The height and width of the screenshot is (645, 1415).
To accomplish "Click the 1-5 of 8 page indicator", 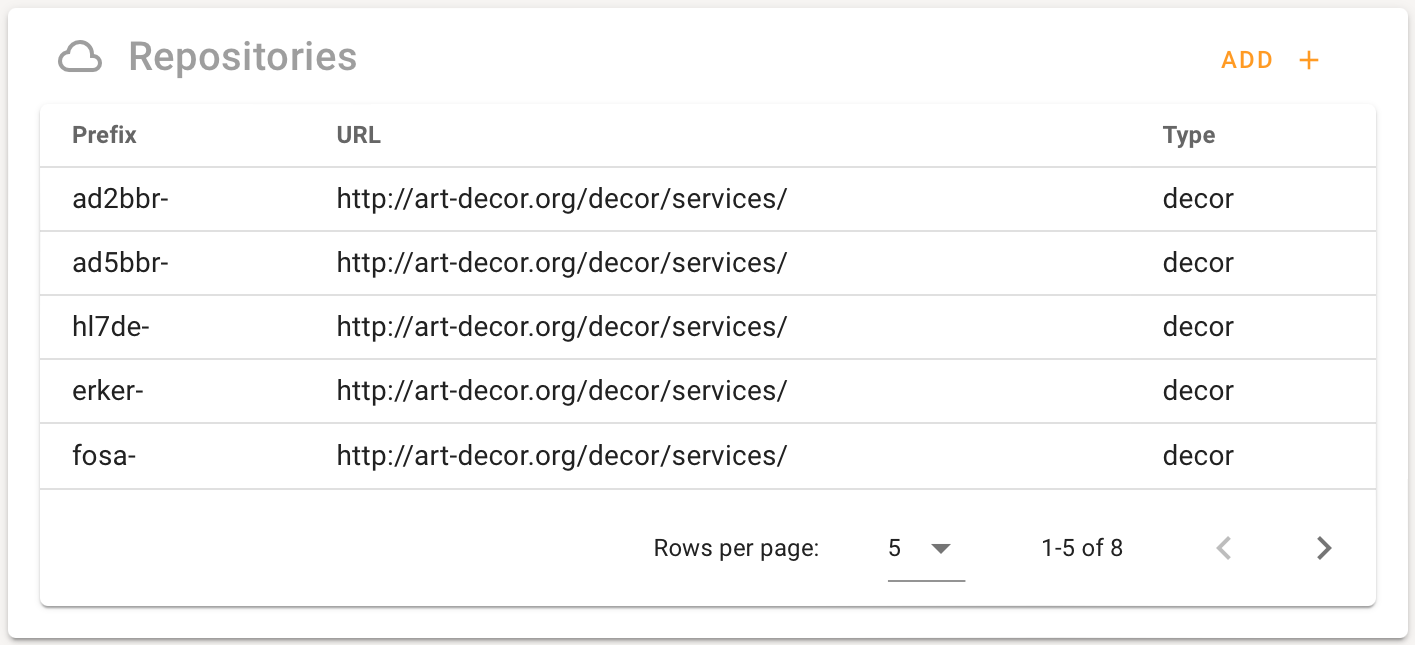I will pyautogui.click(x=1081, y=548).
